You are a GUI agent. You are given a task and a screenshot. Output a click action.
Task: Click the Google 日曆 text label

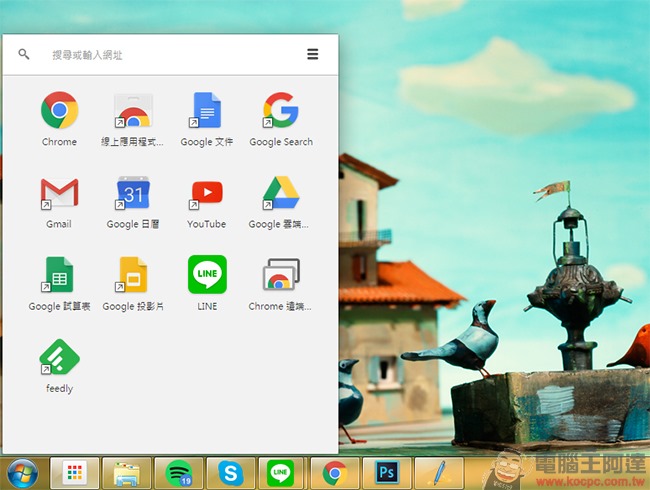coord(133,224)
